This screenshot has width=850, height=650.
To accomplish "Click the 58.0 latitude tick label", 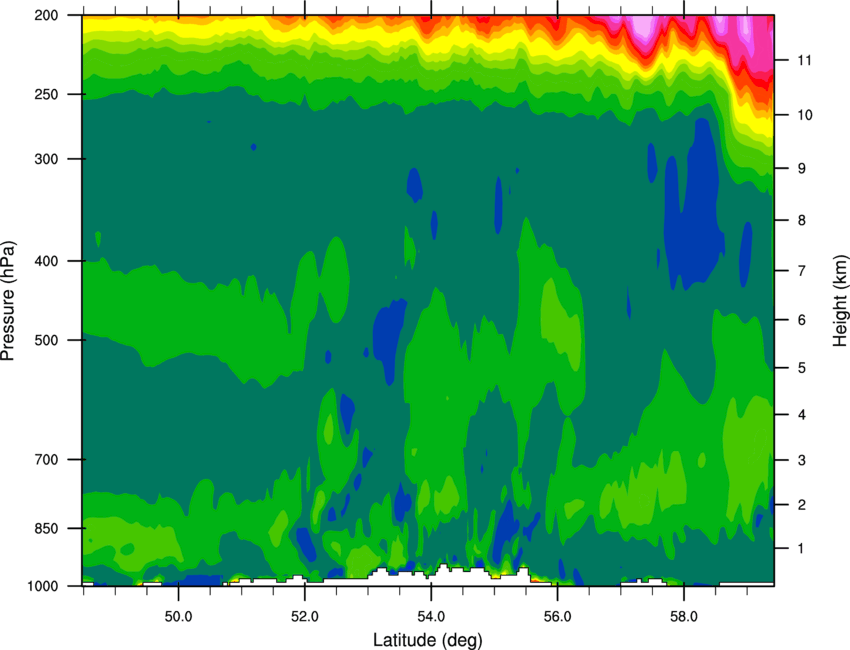I will (684, 617).
